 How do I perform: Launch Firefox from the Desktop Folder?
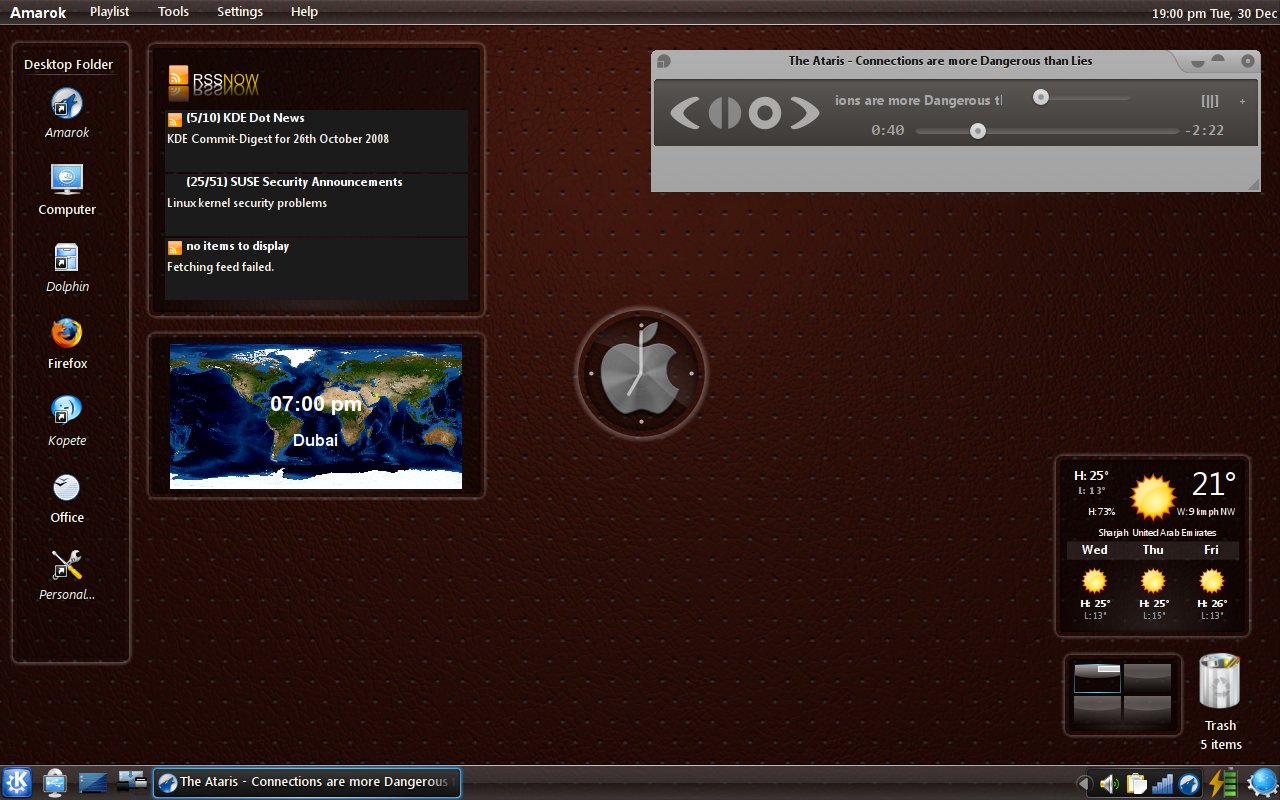(67, 334)
